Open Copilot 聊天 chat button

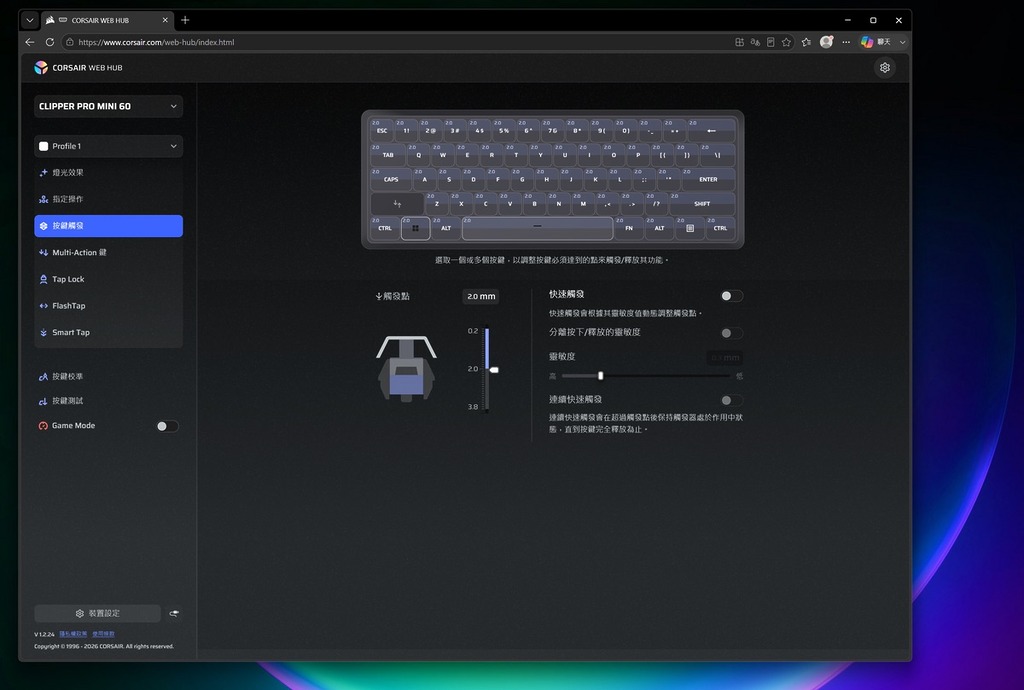pyautogui.click(x=876, y=42)
